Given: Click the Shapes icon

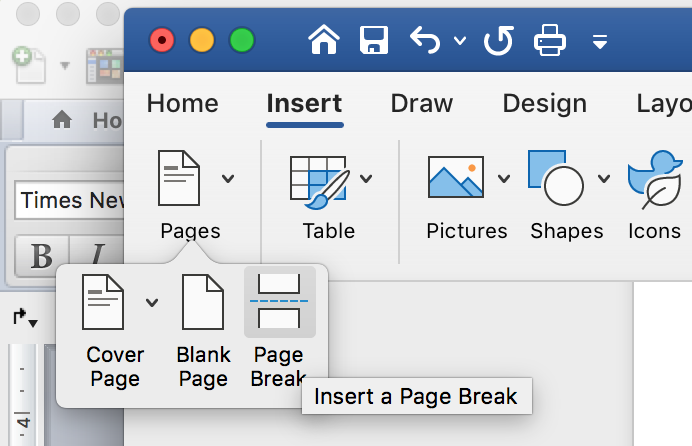Looking at the screenshot, I should (x=556, y=178).
